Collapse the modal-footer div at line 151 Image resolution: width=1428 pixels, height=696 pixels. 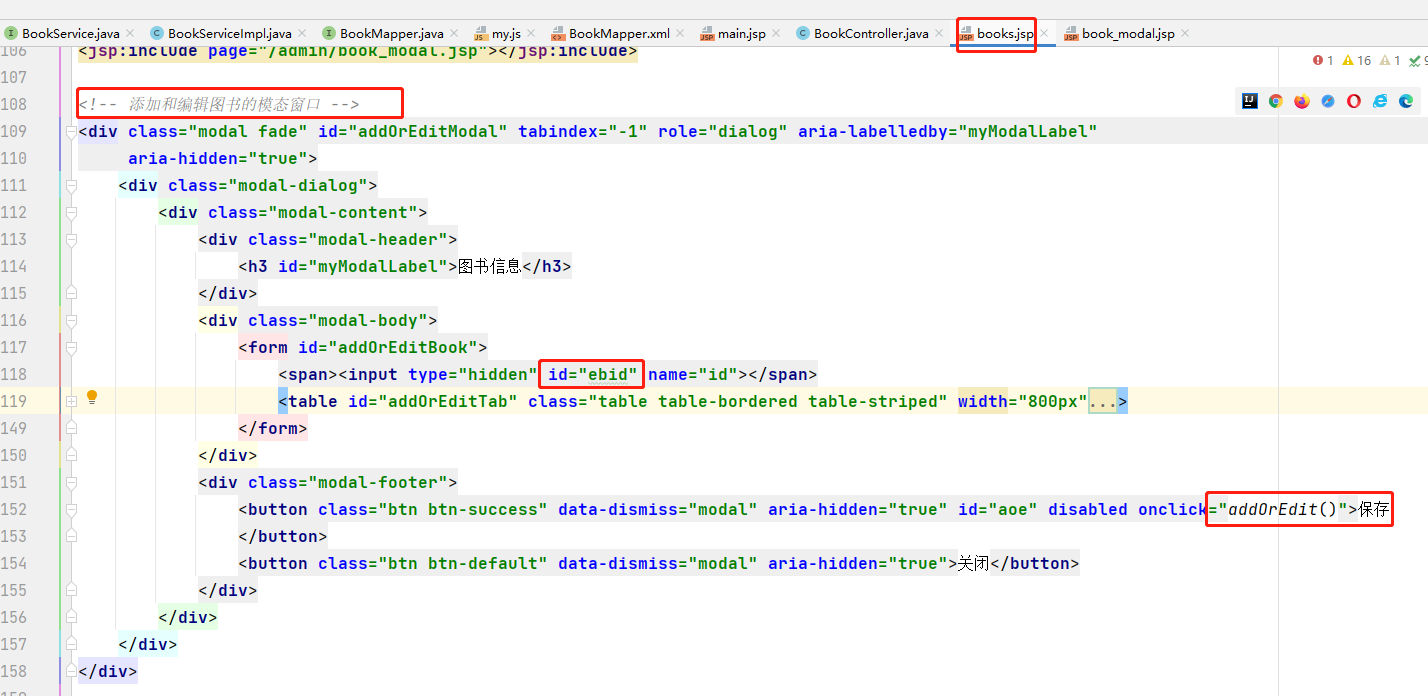point(71,482)
